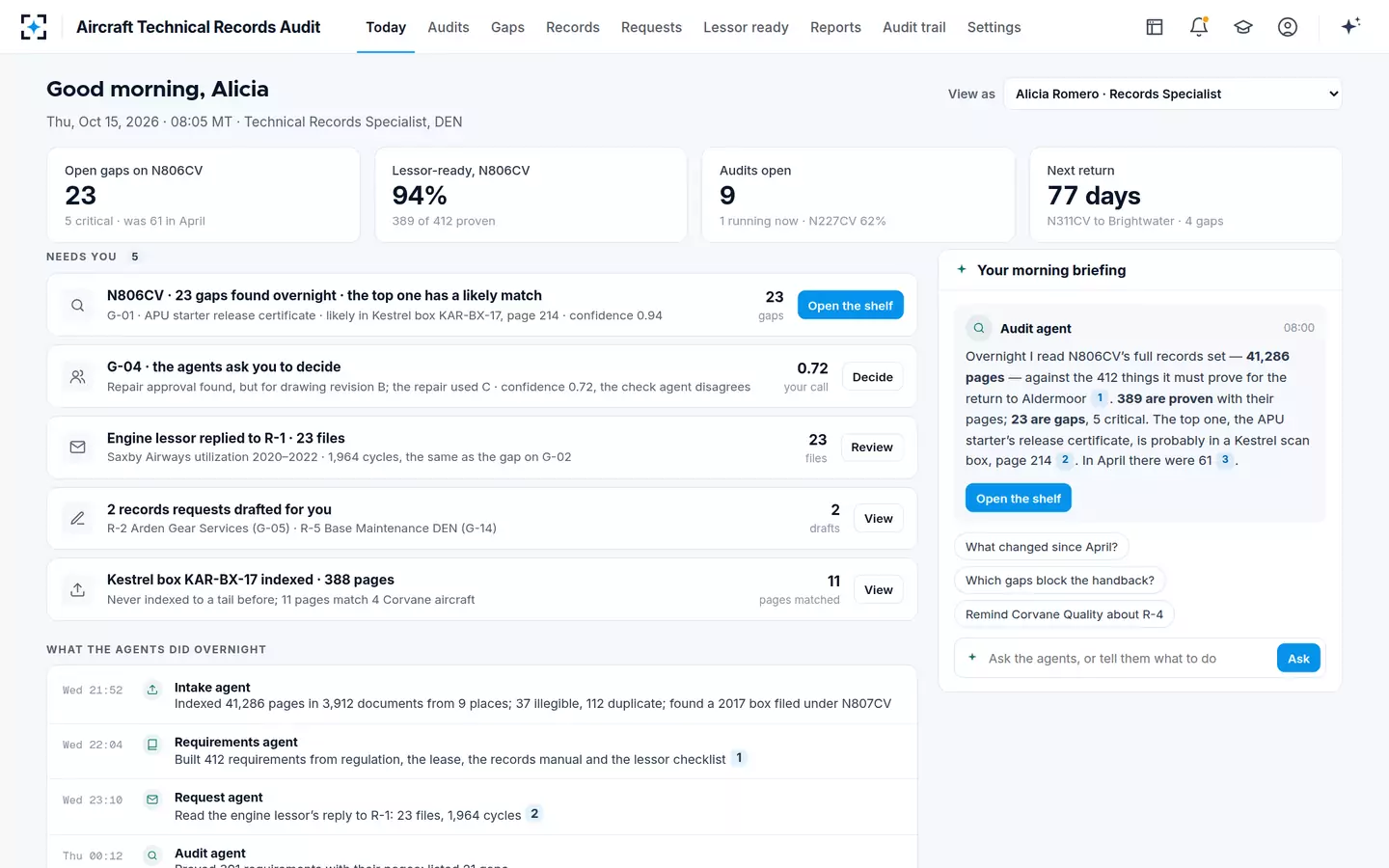The height and width of the screenshot is (868, 1389).
Task: Click the graduation cap help icon
Action: click(1243, 27)
